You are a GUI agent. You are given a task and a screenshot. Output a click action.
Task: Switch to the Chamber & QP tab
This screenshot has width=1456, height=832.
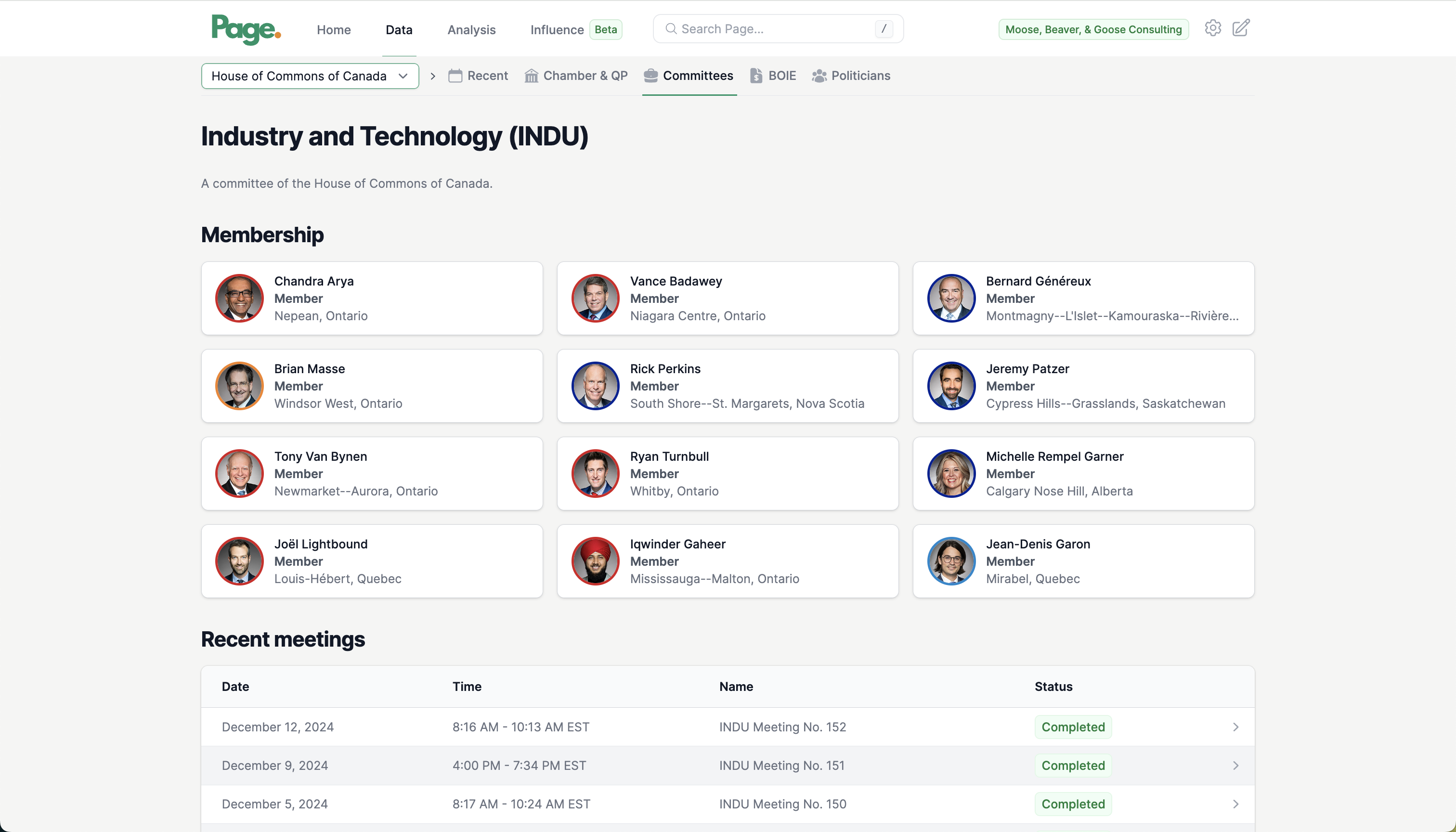coord(576,76)
